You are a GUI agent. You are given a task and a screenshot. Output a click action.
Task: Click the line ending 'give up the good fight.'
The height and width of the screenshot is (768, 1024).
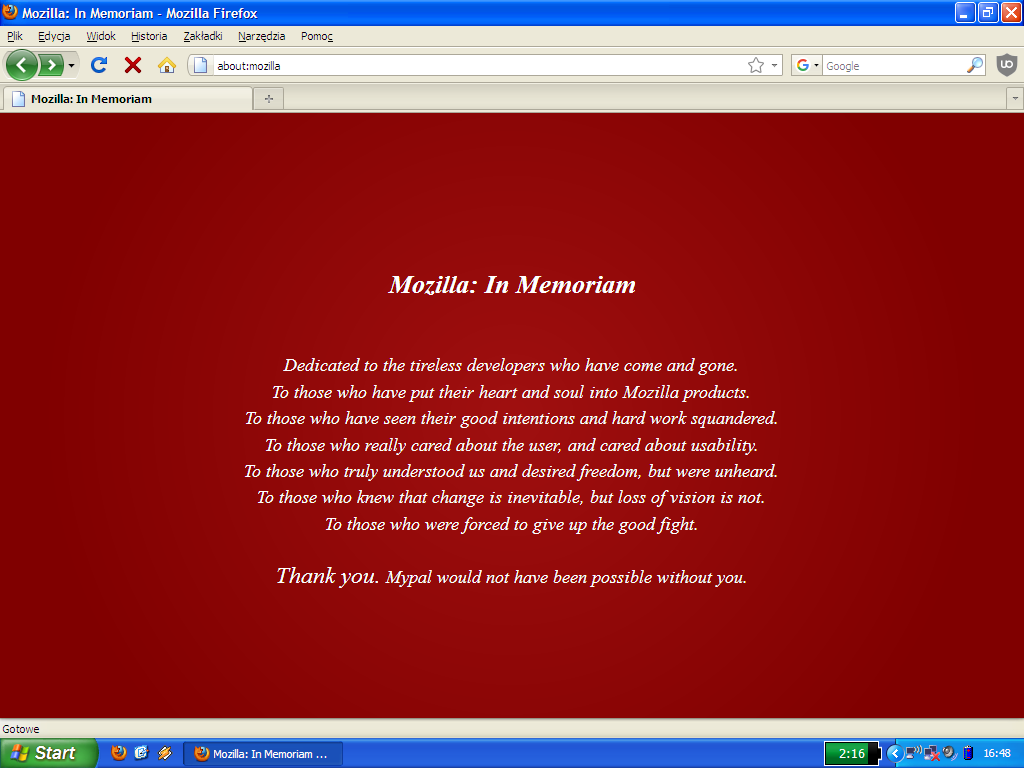(x=511, y=524)
